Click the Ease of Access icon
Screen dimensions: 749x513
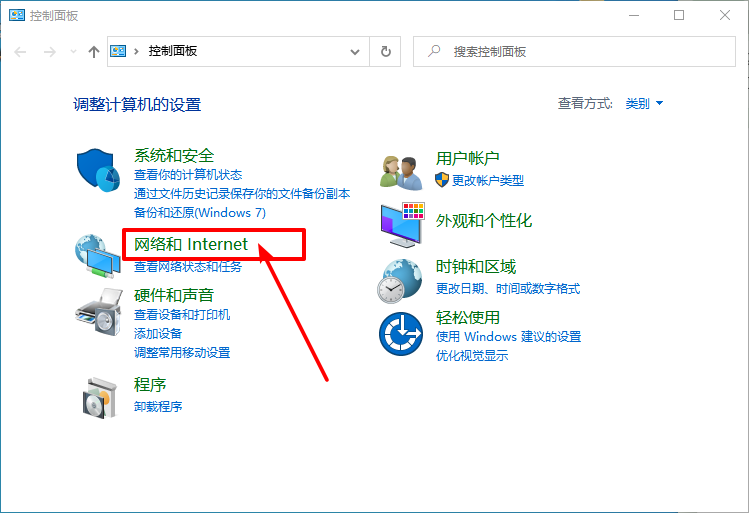(402, 332)
